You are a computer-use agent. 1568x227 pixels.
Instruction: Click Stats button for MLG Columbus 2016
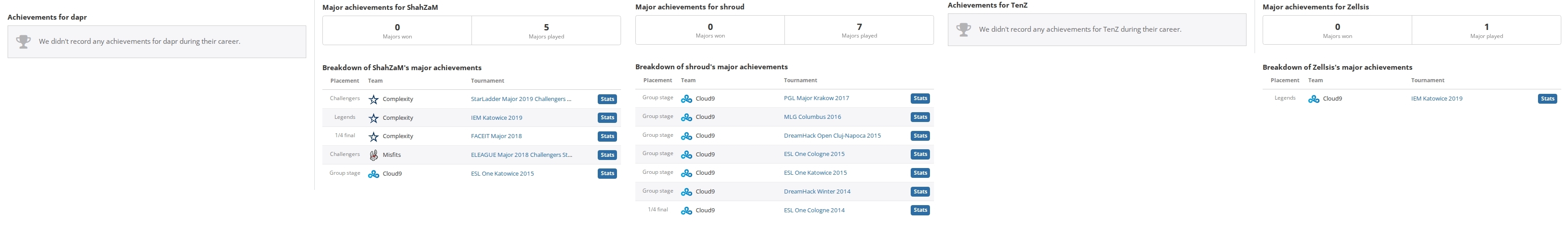(920, 117)
